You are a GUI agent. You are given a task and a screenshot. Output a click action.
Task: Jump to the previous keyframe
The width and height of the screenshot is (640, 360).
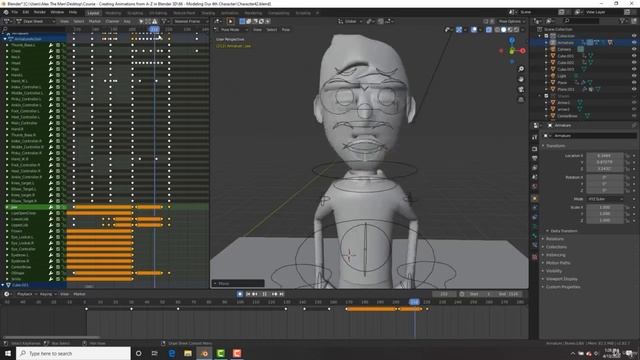(255, 294)
